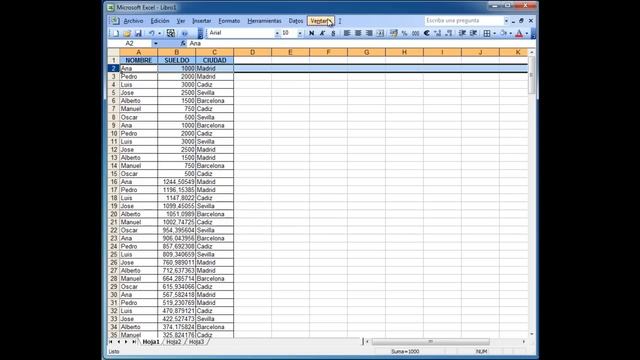Screen dimensions: 640x360
Task: Click the Bold (N) formatting button
Action: tap(311, 33)
